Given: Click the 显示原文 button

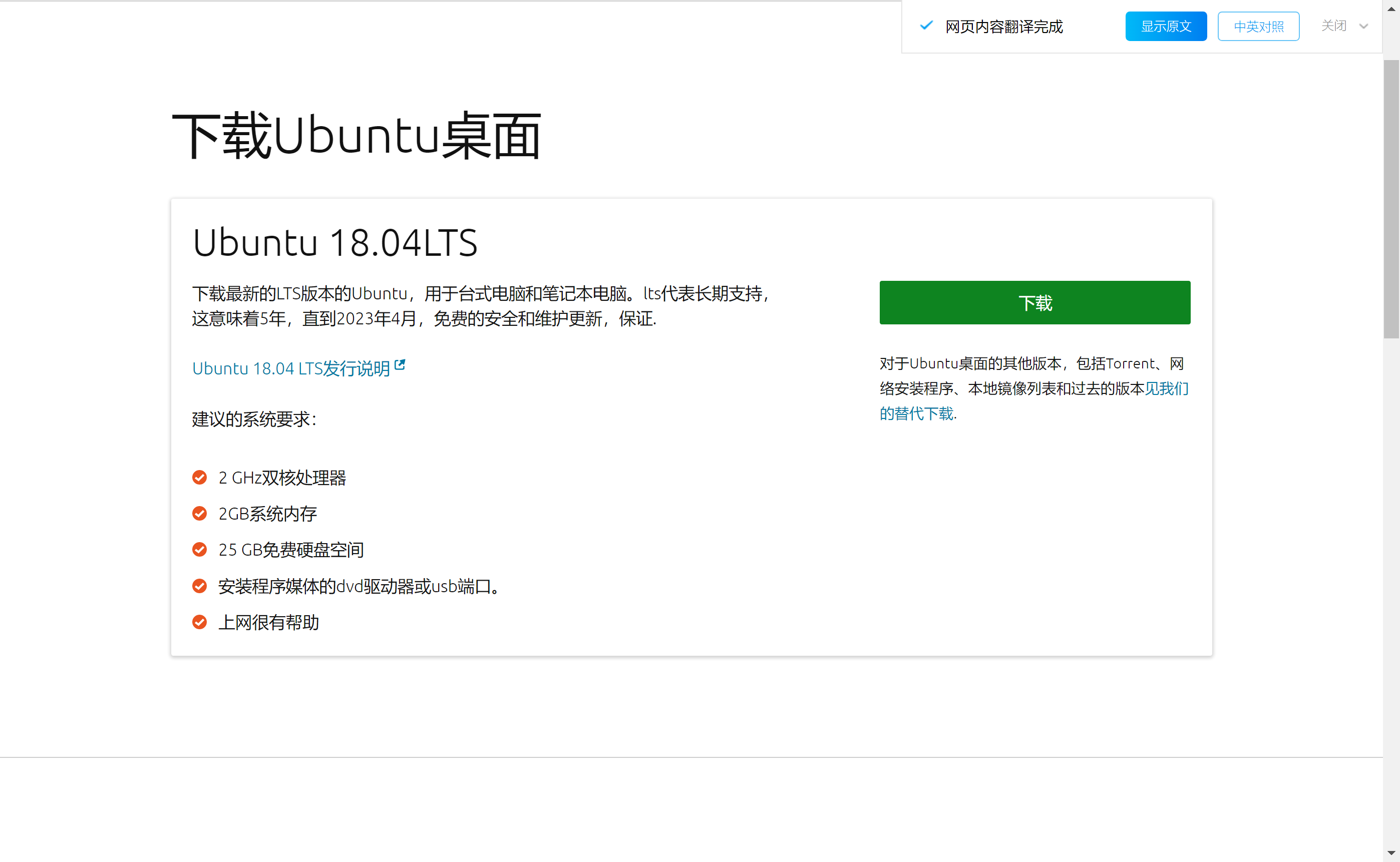Looking at the screenshot, I should [x=1166, y=26].
